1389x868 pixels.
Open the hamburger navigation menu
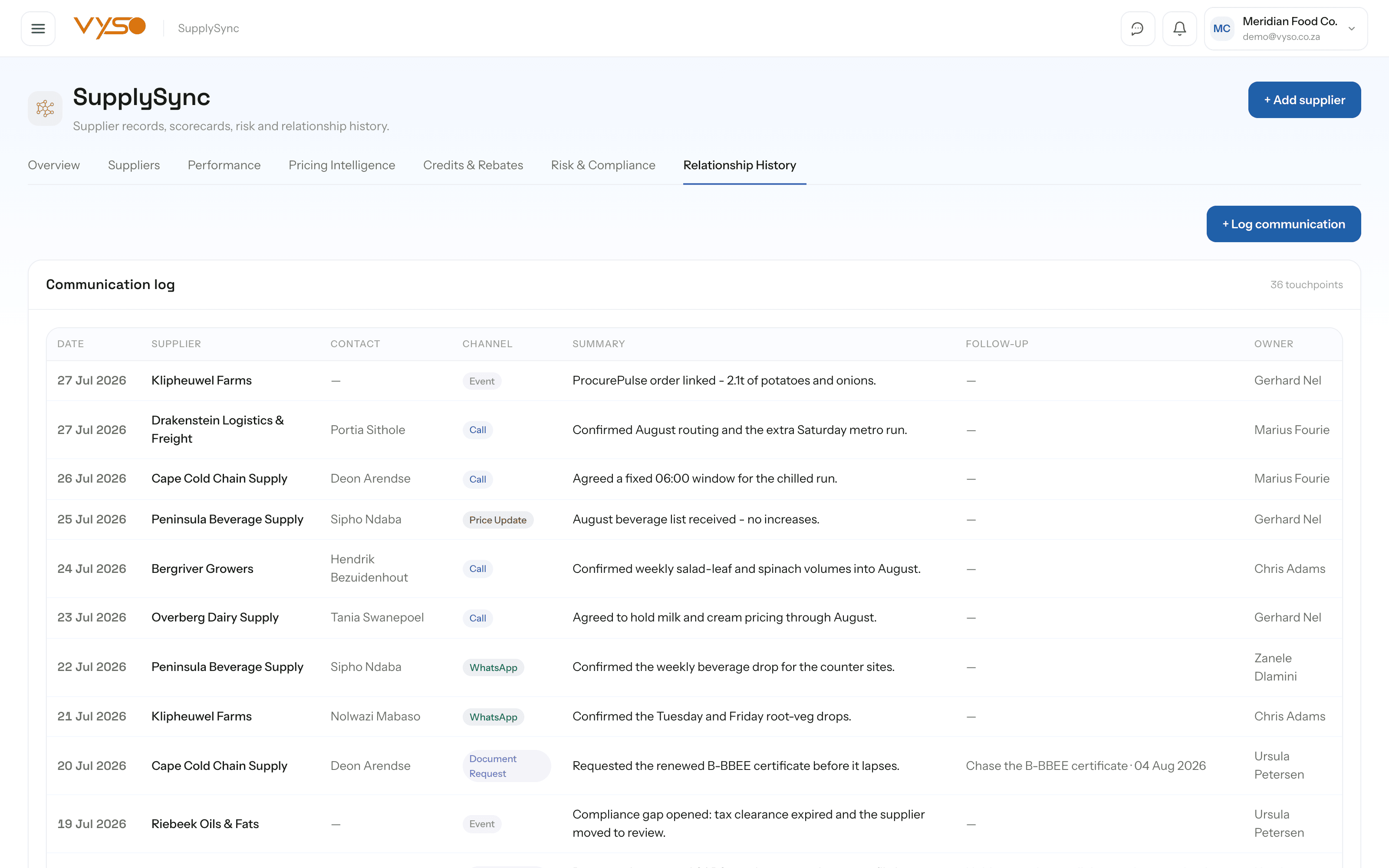click(38, 28)
